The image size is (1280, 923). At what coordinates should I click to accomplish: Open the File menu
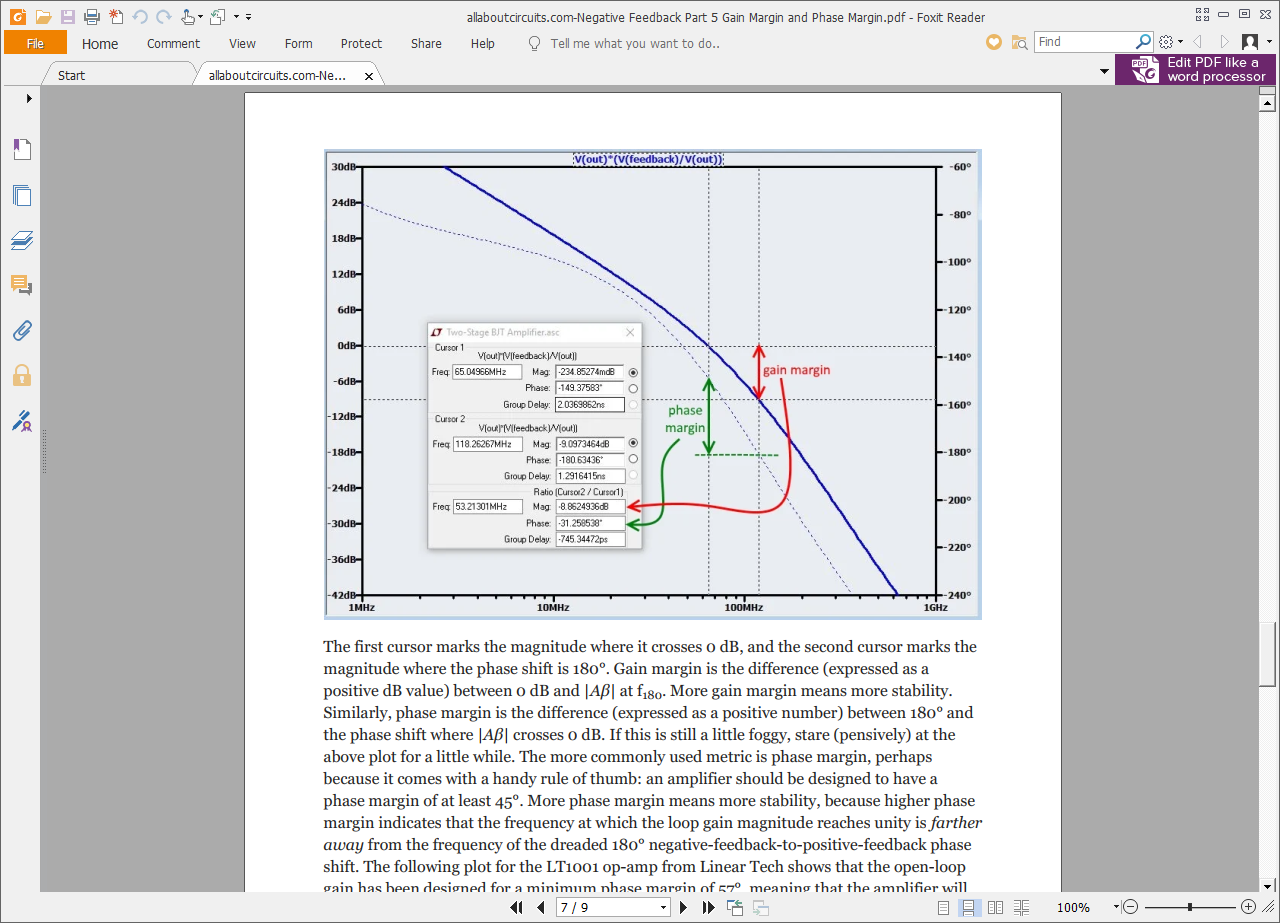coord(35,43)
